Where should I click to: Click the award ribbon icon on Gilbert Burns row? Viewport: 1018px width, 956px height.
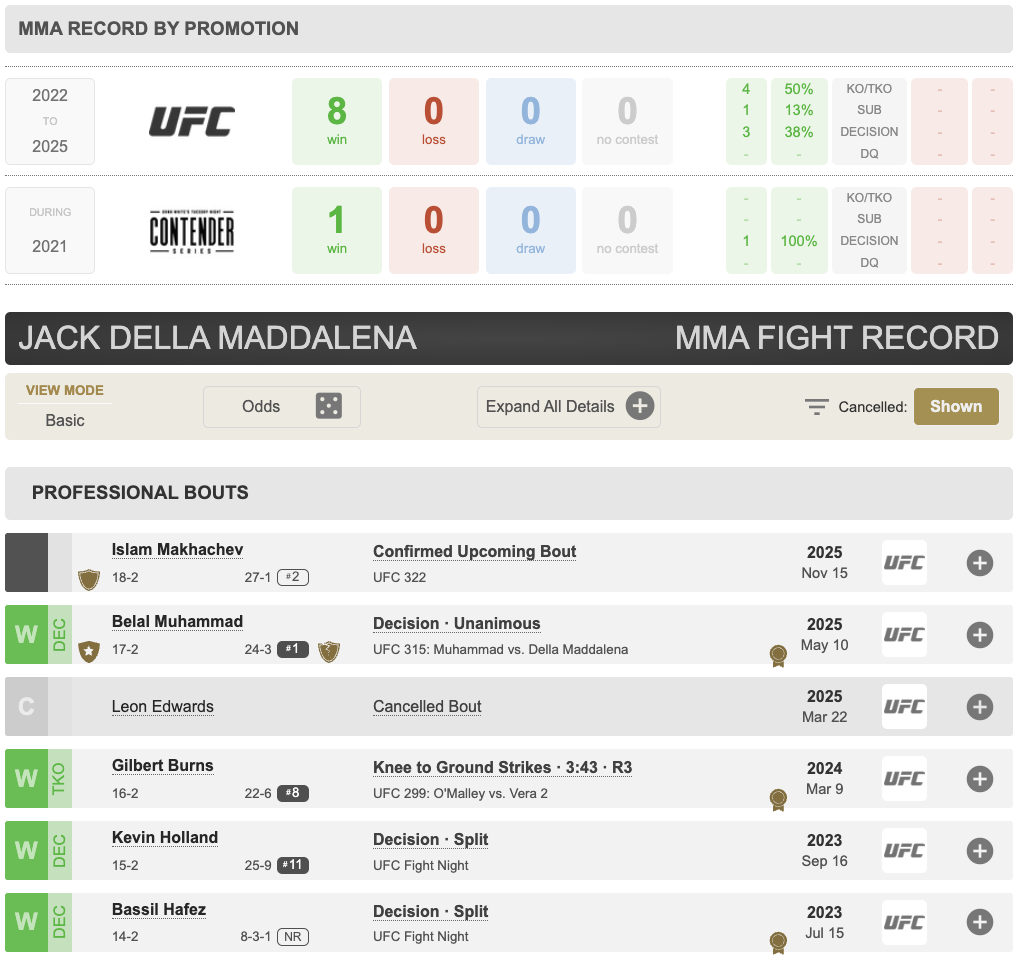[x=777, y=798]
